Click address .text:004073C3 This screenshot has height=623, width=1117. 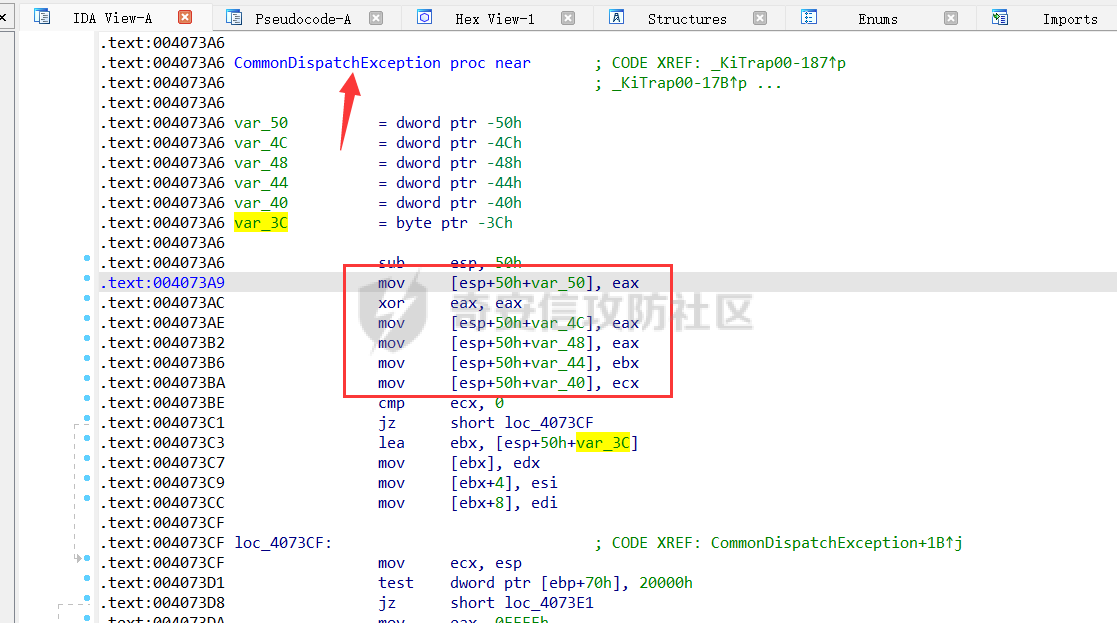162,443
